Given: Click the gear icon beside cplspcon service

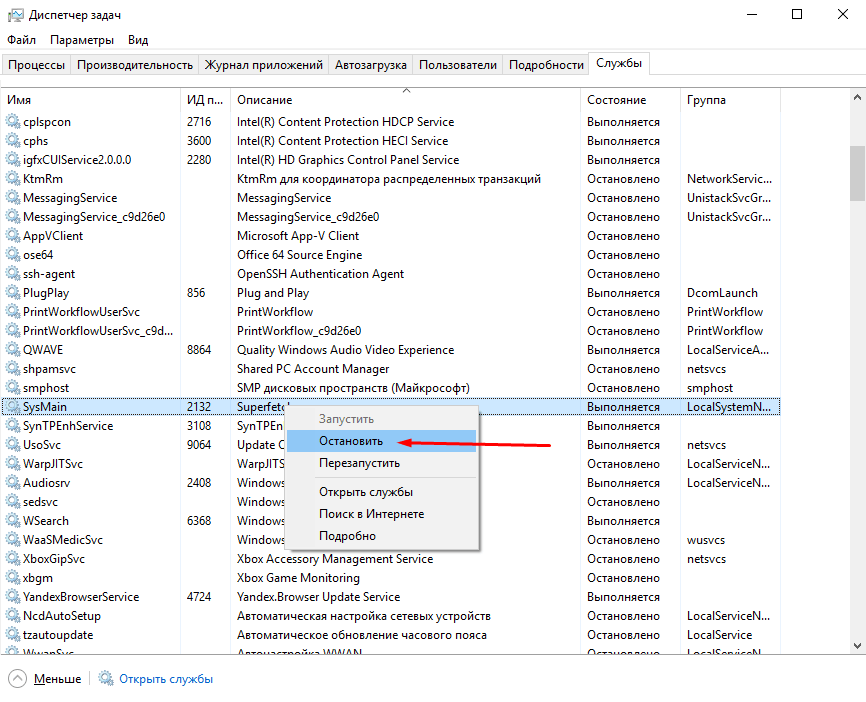Looking at the screenshot, I should [x=12, y=121].
